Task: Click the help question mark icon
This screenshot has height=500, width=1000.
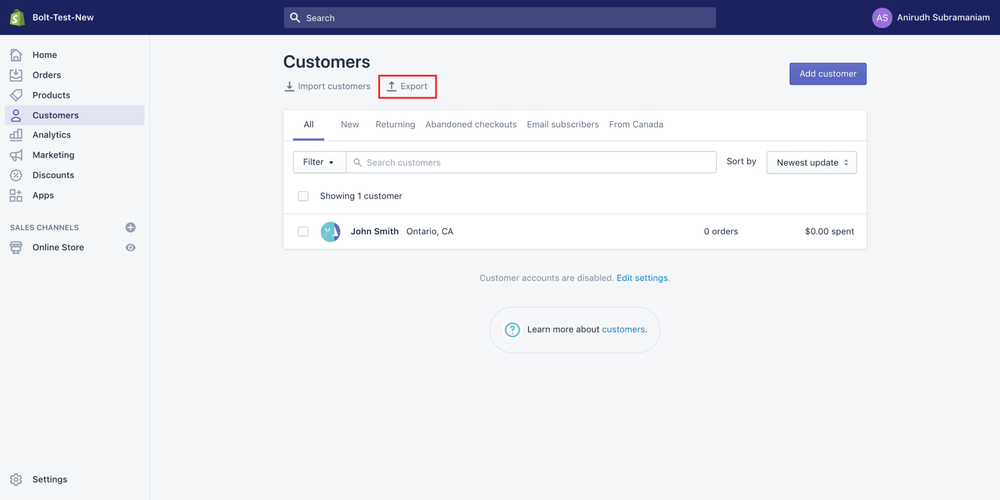Action: pos(512,330)
